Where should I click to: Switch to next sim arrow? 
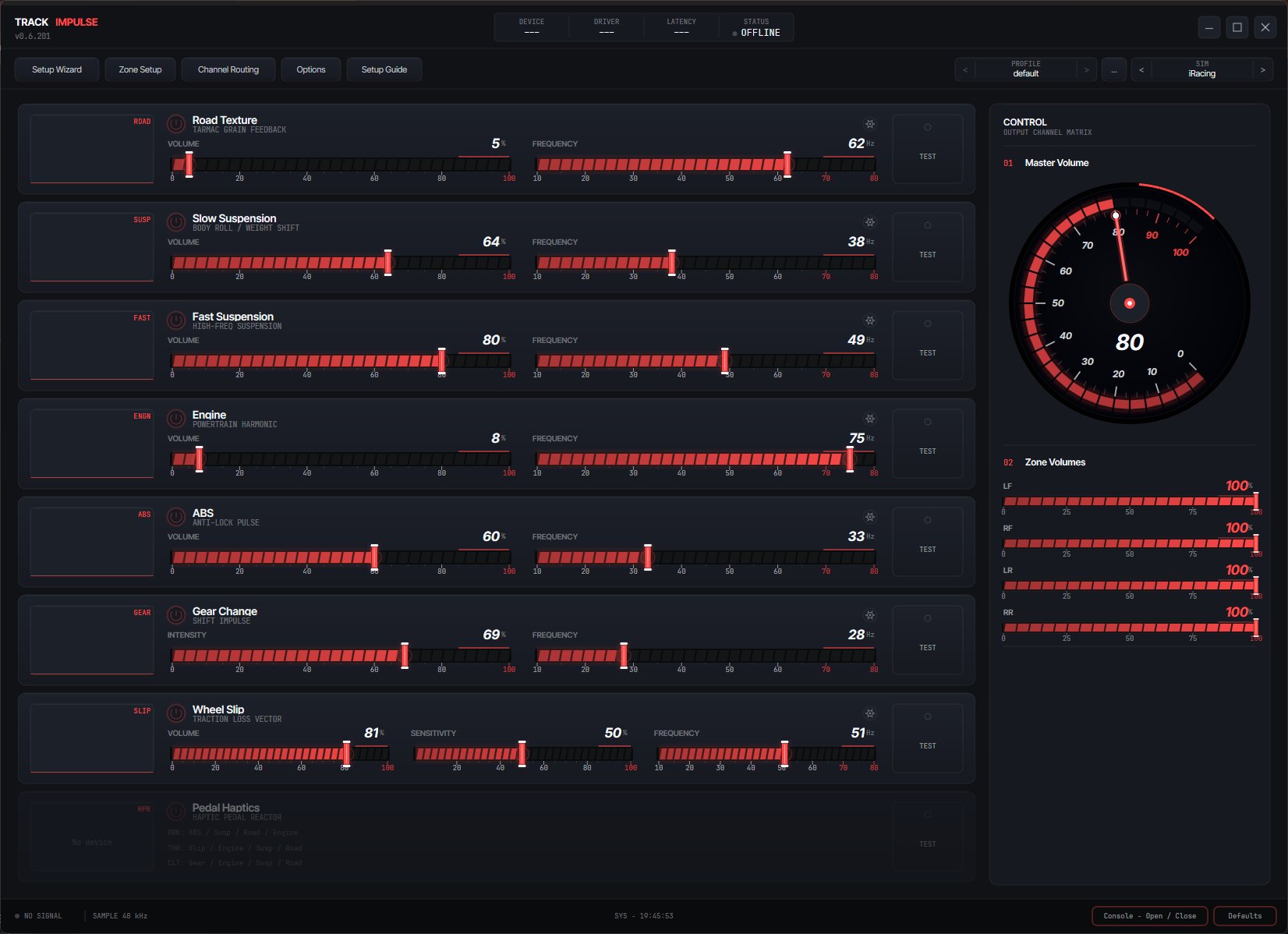click(x=1263, y=69)
